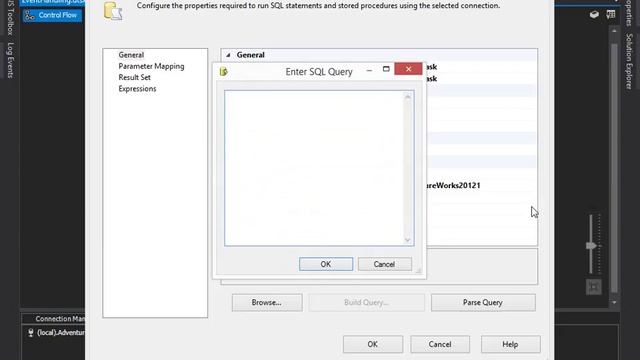Viewport: 640px width, 360px height.
Task: Collapse the General property group
Action: (228, 55)
